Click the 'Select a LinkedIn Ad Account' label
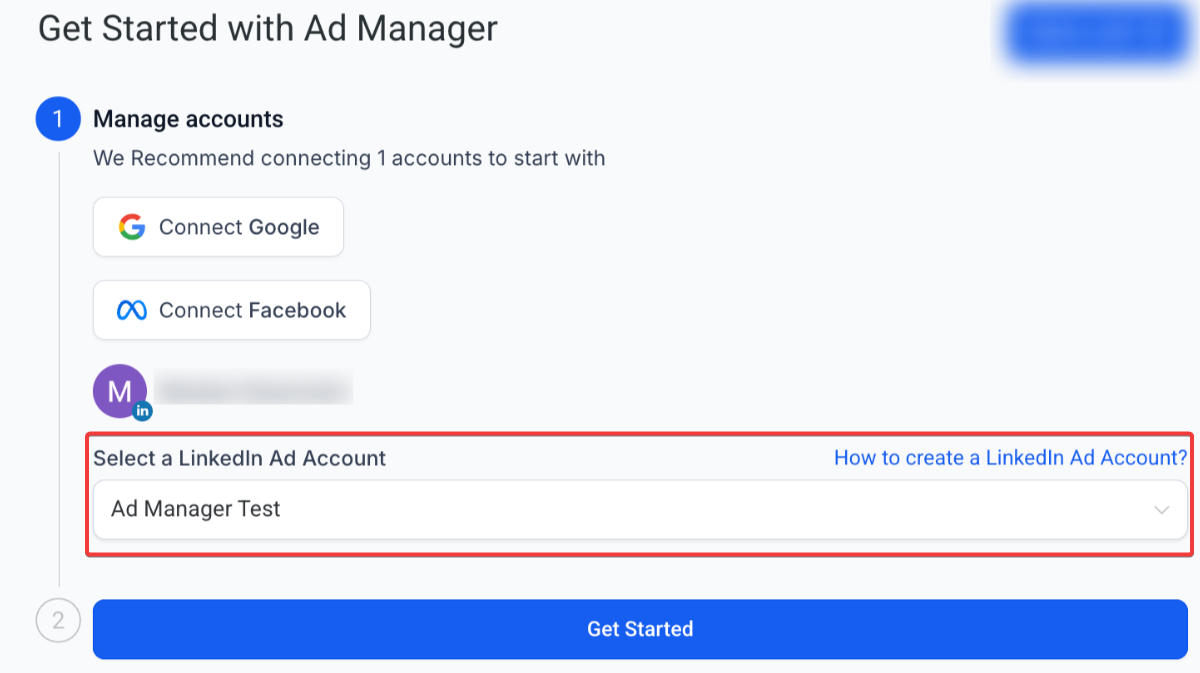 239,459
